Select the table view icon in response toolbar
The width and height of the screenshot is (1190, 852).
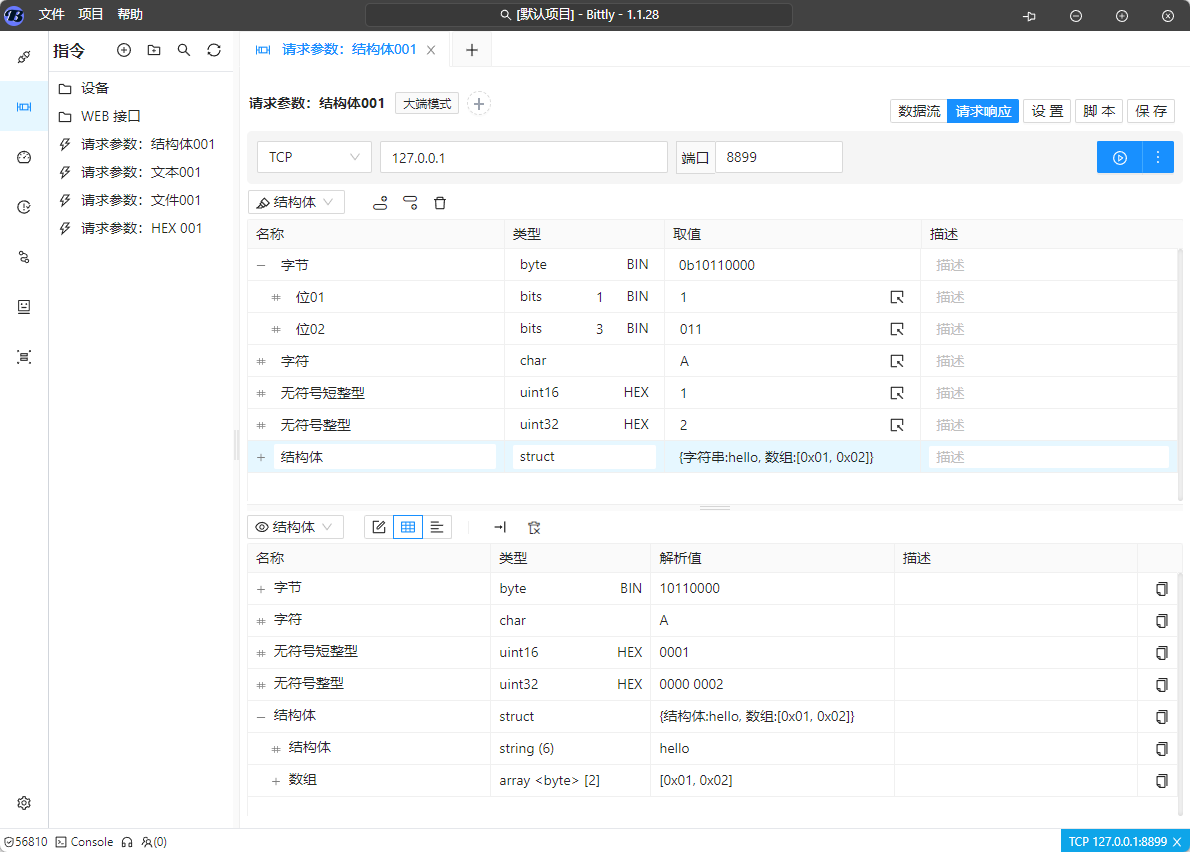[407, 527]
